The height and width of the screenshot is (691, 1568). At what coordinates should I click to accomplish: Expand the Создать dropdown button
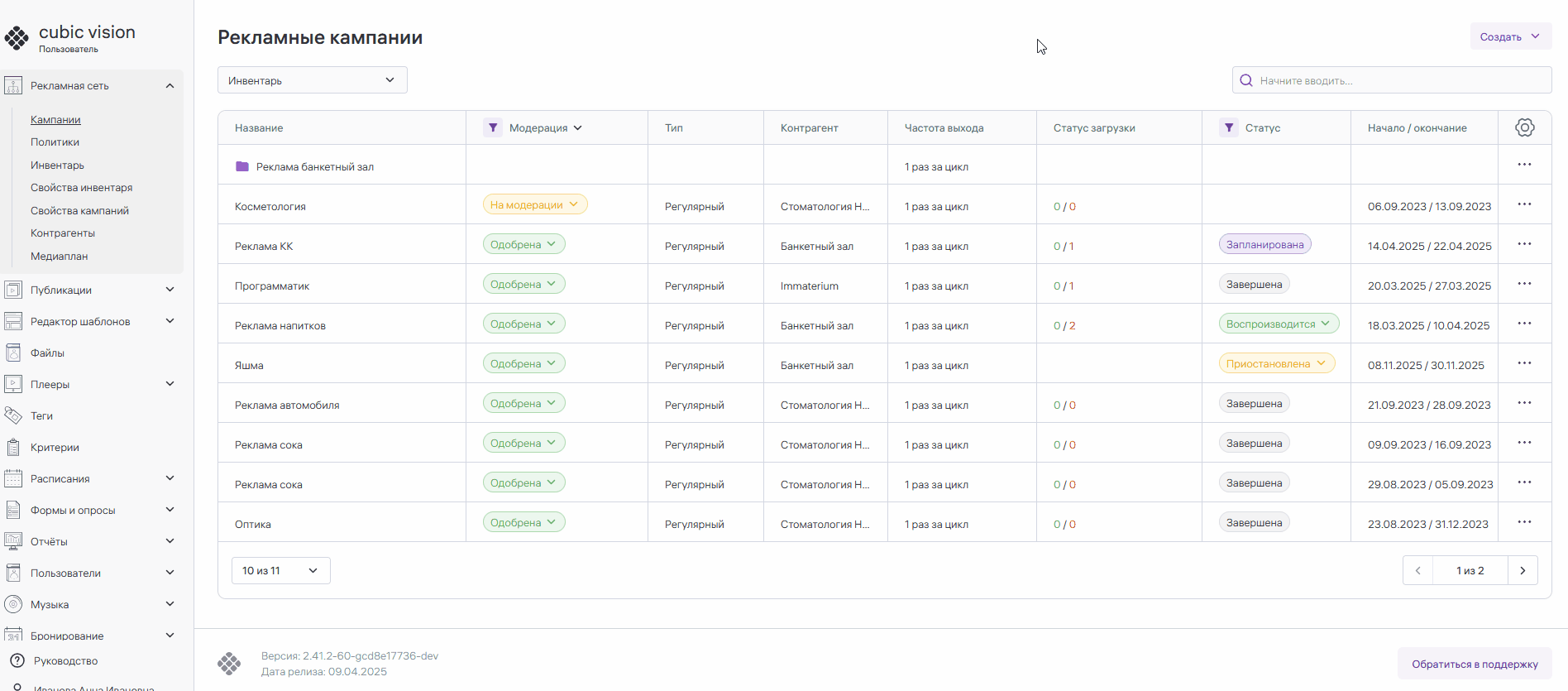pos(1510,36)
